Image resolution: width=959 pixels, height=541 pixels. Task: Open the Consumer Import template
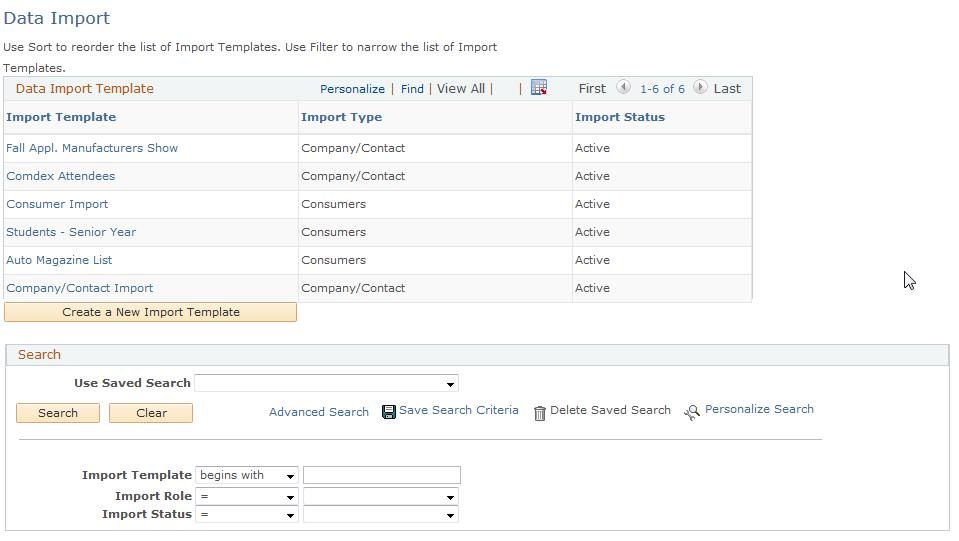(x=57, y=204)
